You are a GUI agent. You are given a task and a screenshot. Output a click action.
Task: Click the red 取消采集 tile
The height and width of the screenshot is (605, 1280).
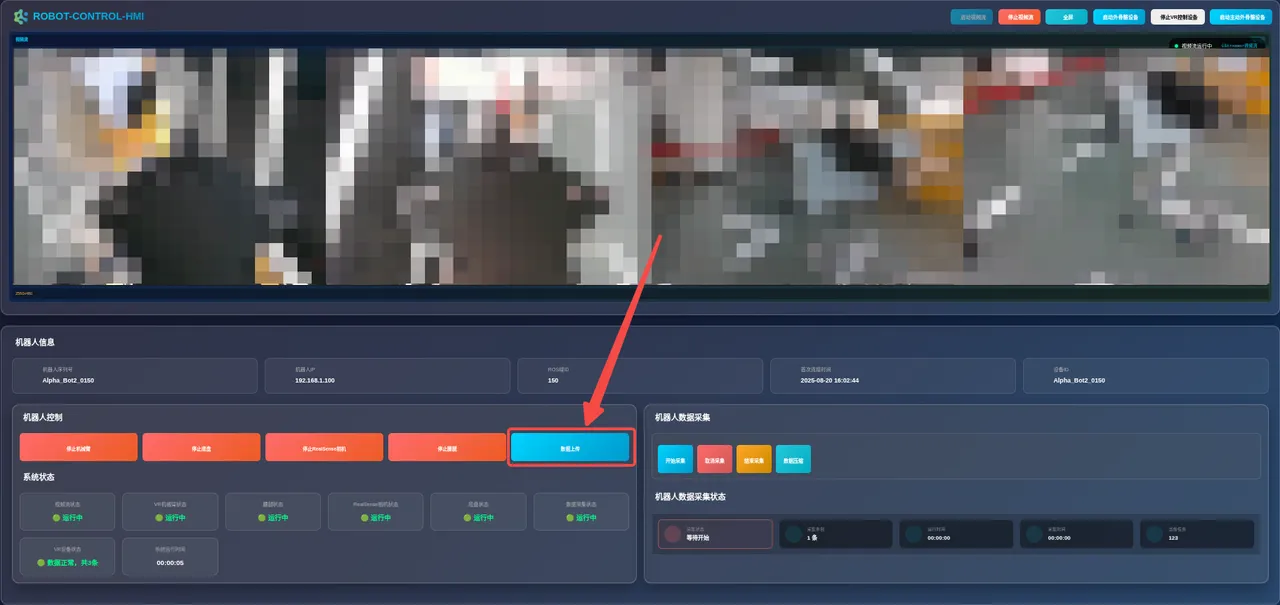click(714, 459)
